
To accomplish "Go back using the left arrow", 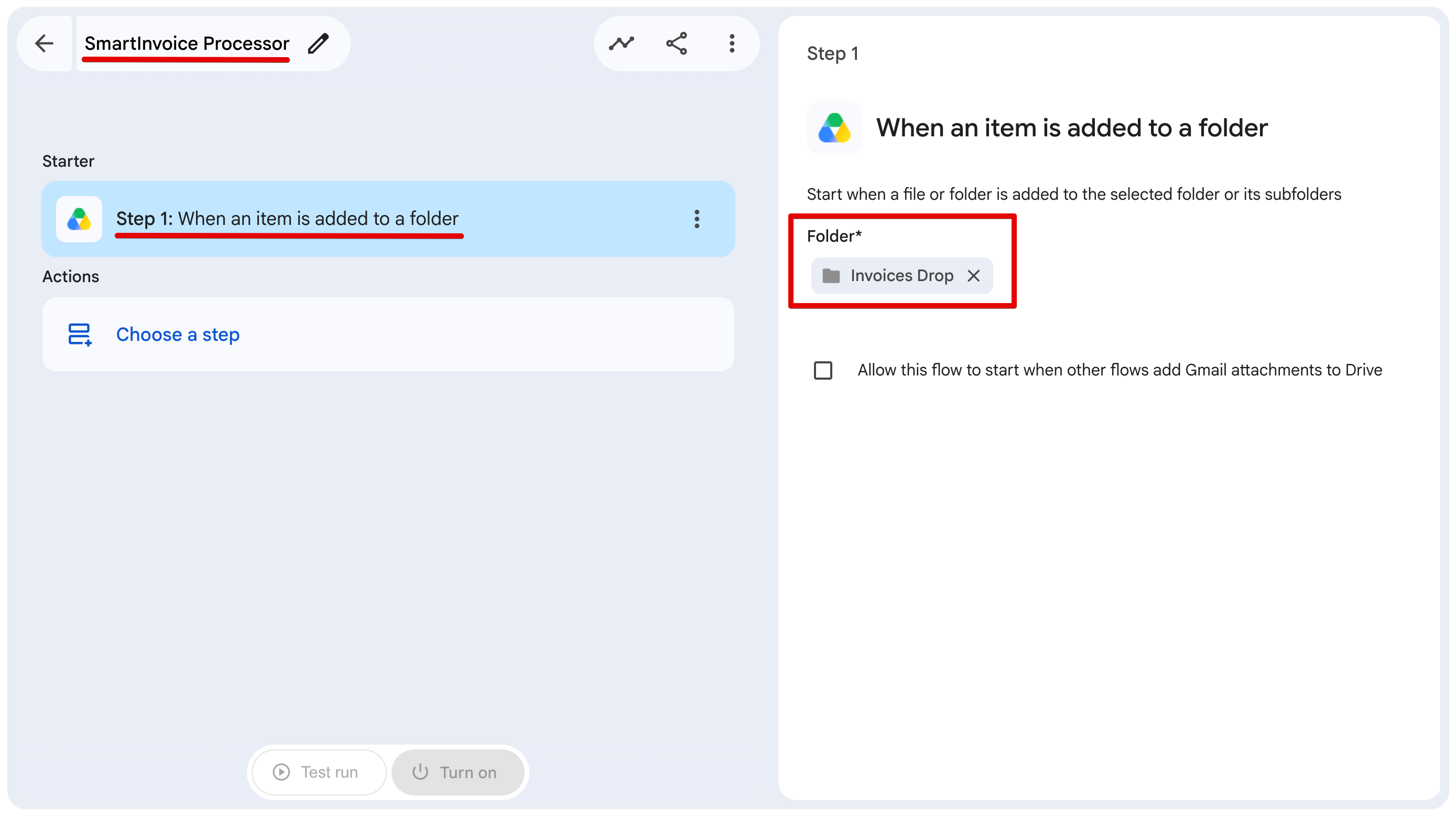I will 44,43.
